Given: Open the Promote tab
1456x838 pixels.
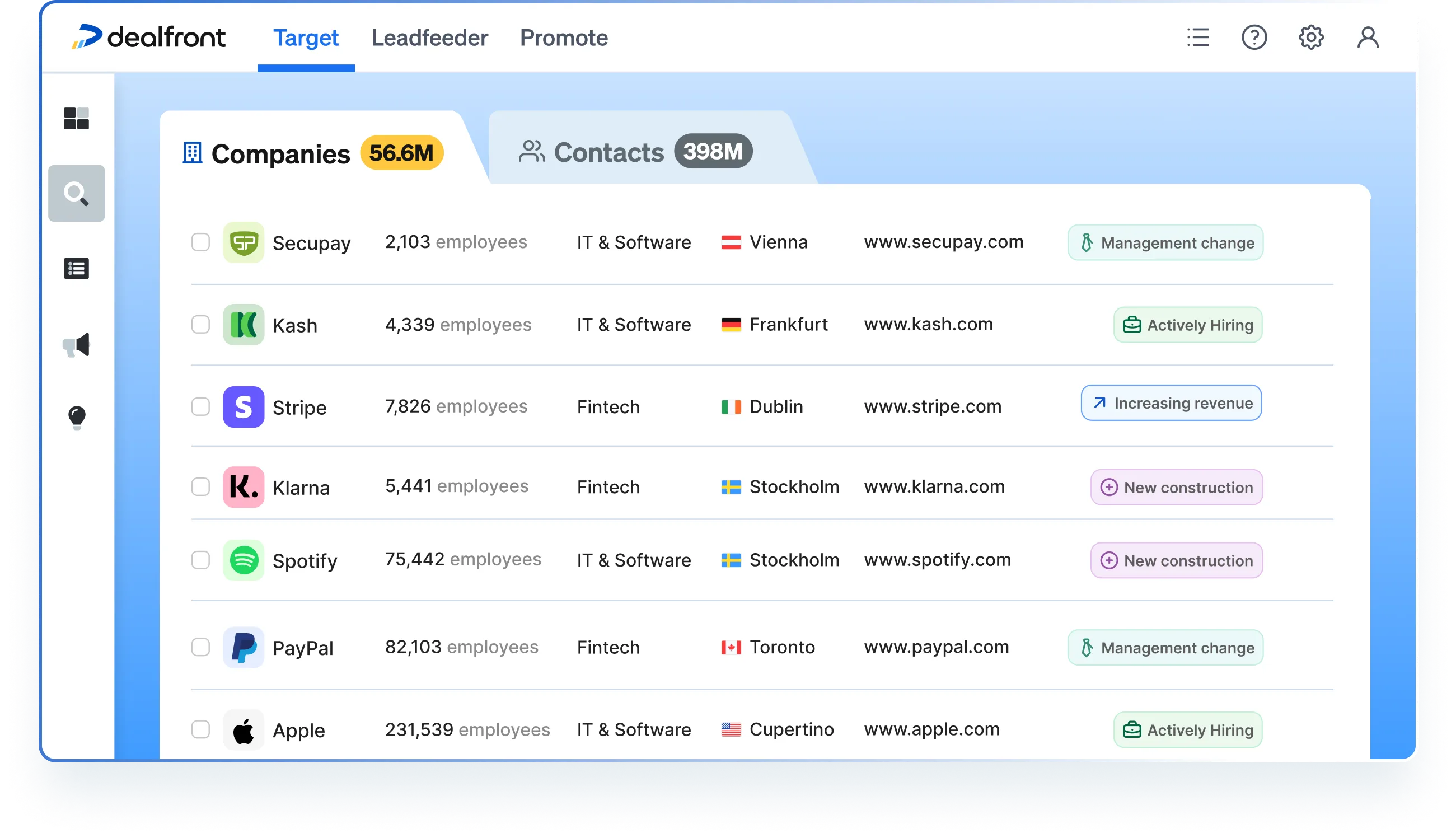Looking at the screenshot, I should coord(563,38).
